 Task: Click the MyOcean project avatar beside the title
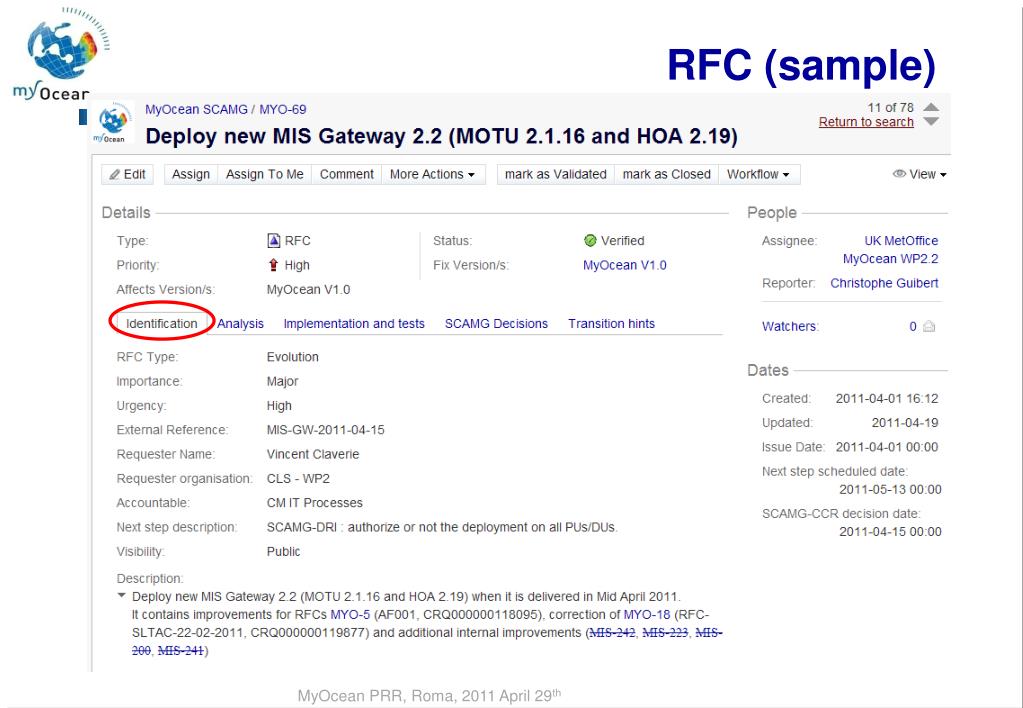(114, 122)
